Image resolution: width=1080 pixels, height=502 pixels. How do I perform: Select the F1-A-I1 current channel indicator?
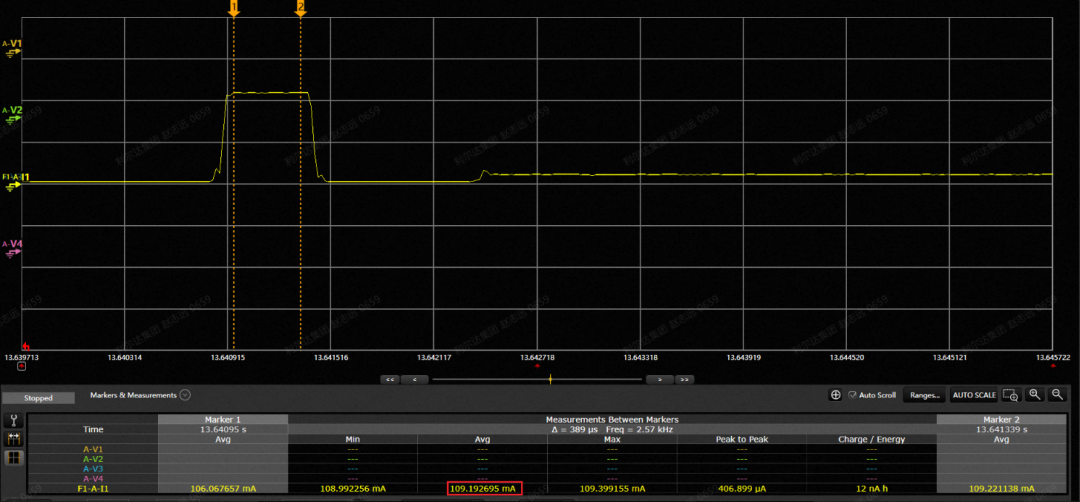point(15,181)
